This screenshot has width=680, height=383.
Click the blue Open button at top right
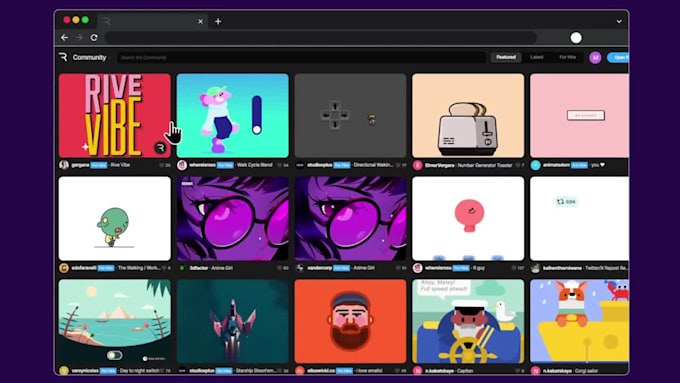pos(618,57)
